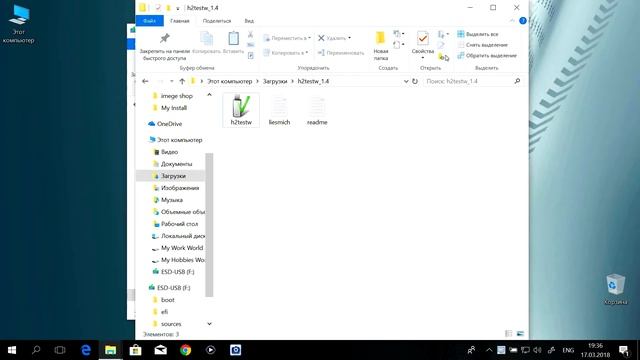Click Загрузки in the address breadcrumb
The height and width of the screenshot is (360, 640).
(x=275, y=81)
